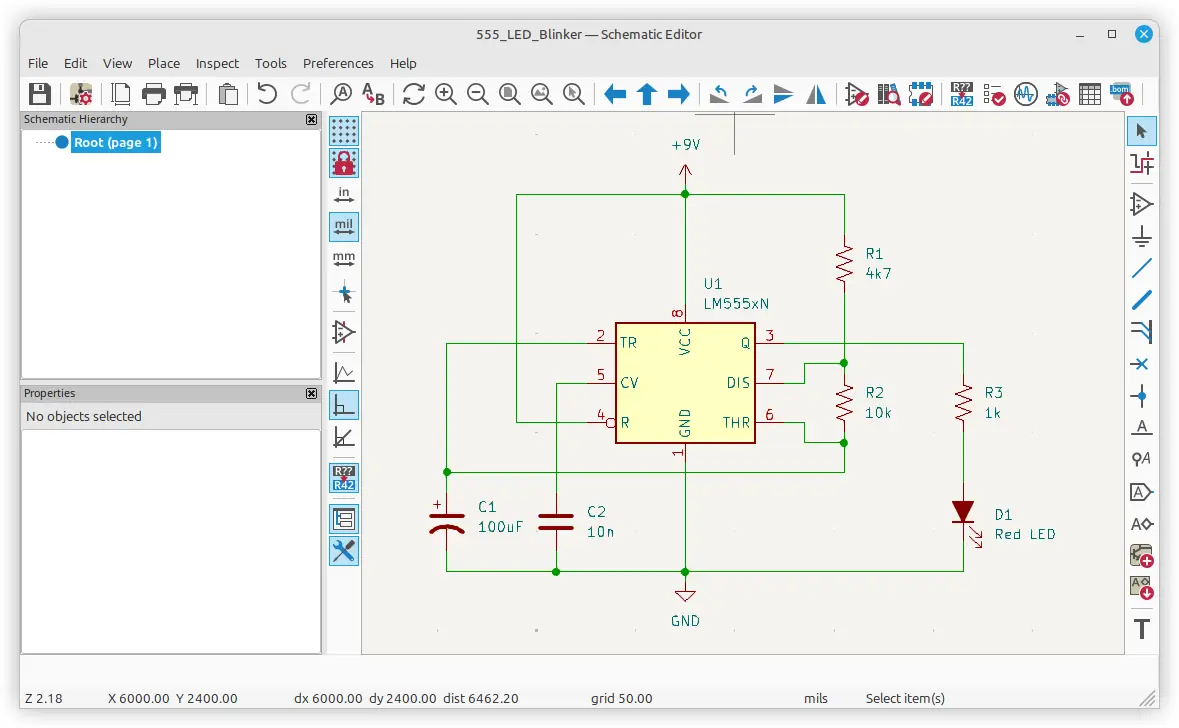Viewport: 1179px width, 728px height.
Task: Enable free angle wire mode
Action: click(x=344, y=373)
